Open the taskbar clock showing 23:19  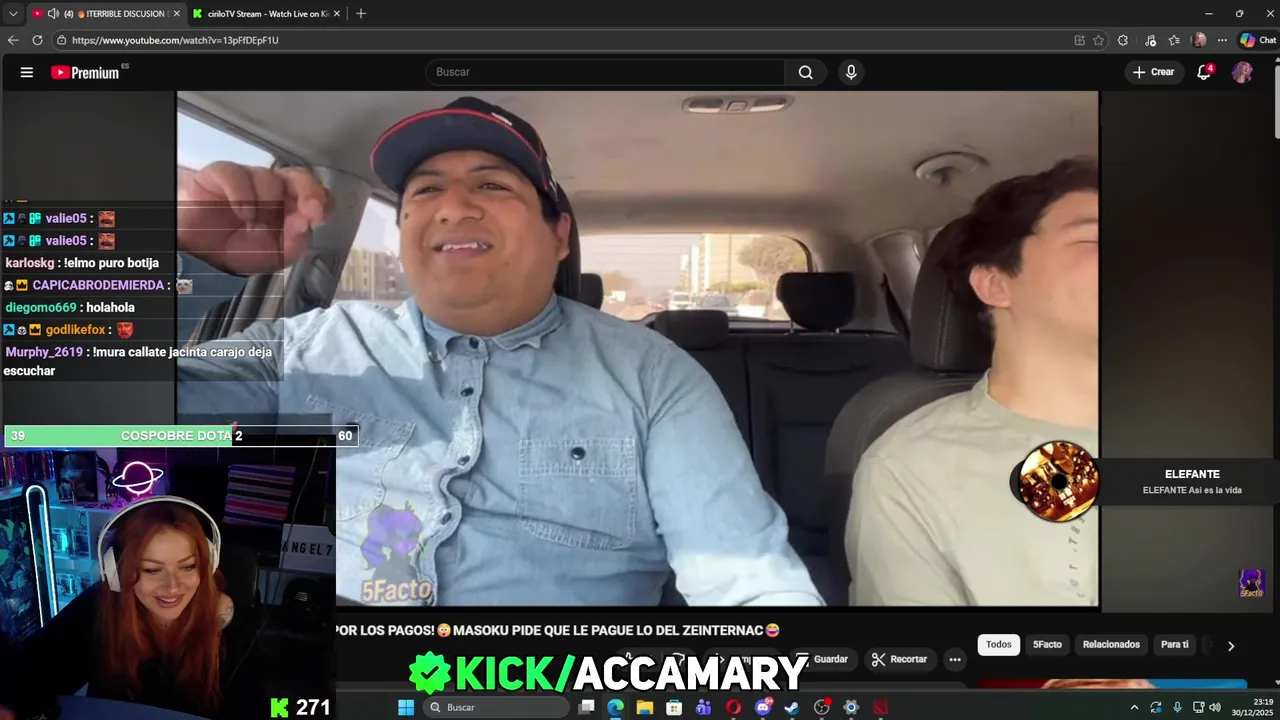point(1253,707)
